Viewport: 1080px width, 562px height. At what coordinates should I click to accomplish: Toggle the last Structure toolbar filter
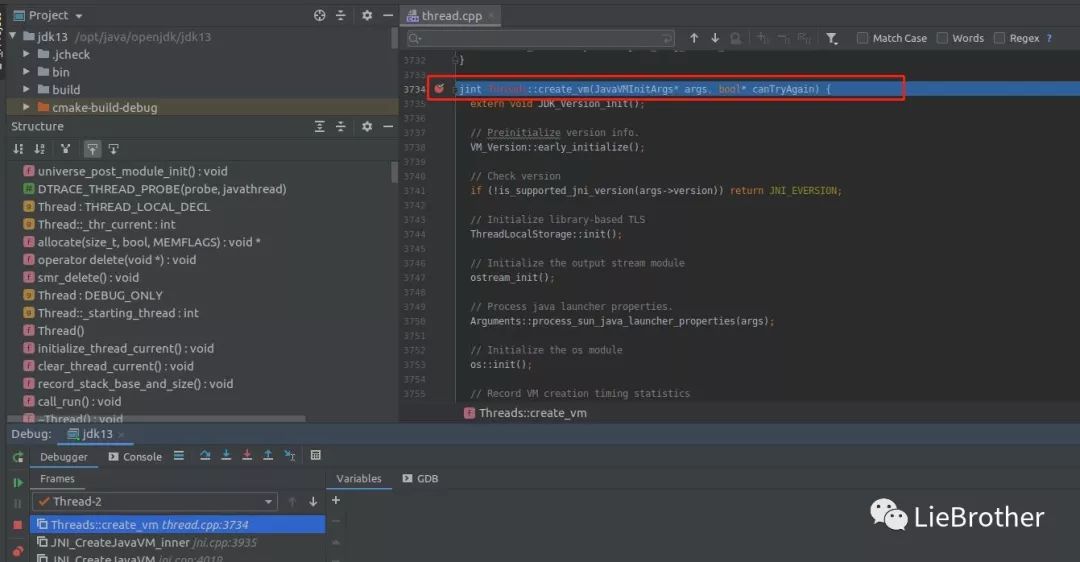(x=114, y=149)
